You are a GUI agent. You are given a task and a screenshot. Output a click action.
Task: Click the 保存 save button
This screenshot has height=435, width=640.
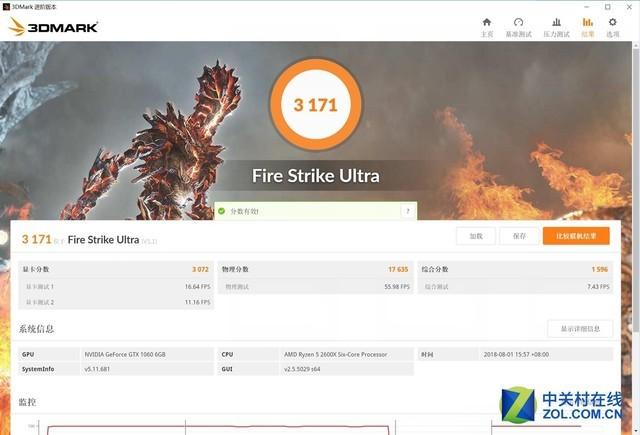click(519, 236)
